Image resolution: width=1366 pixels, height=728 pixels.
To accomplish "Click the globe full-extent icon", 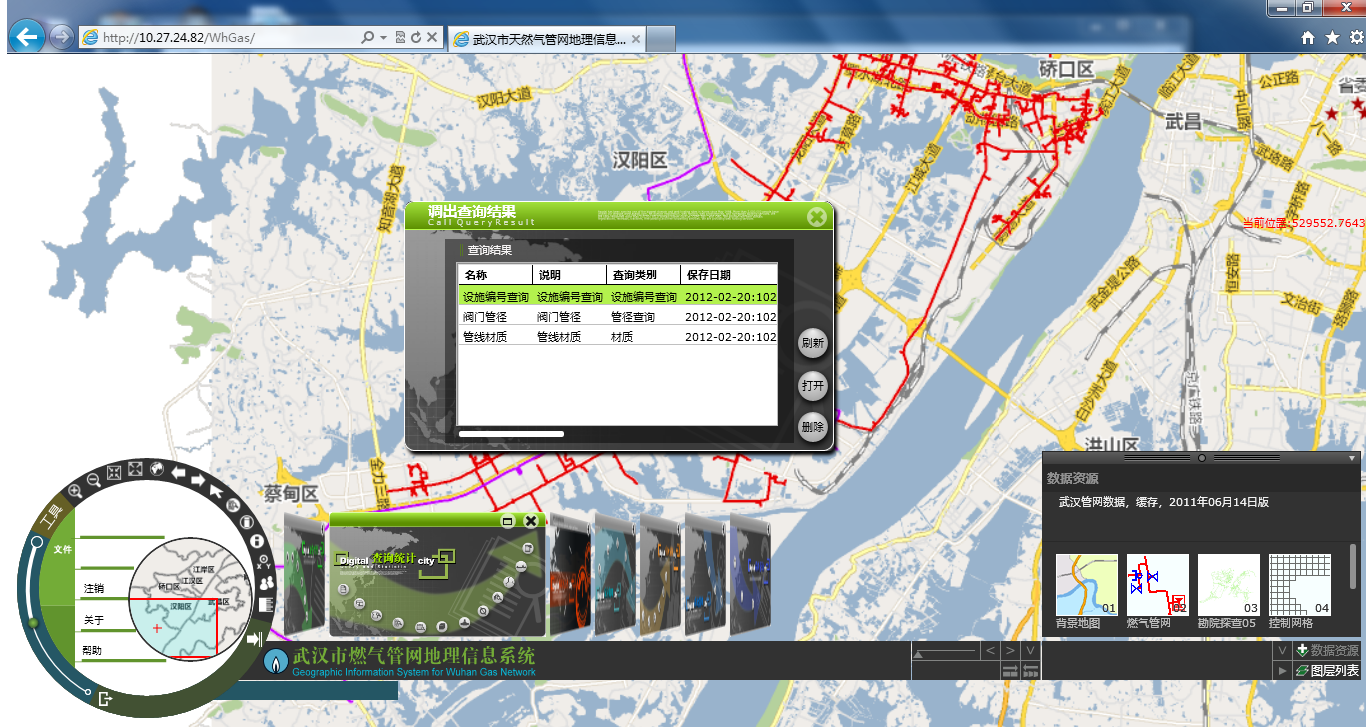I will (x=157, y=468).
